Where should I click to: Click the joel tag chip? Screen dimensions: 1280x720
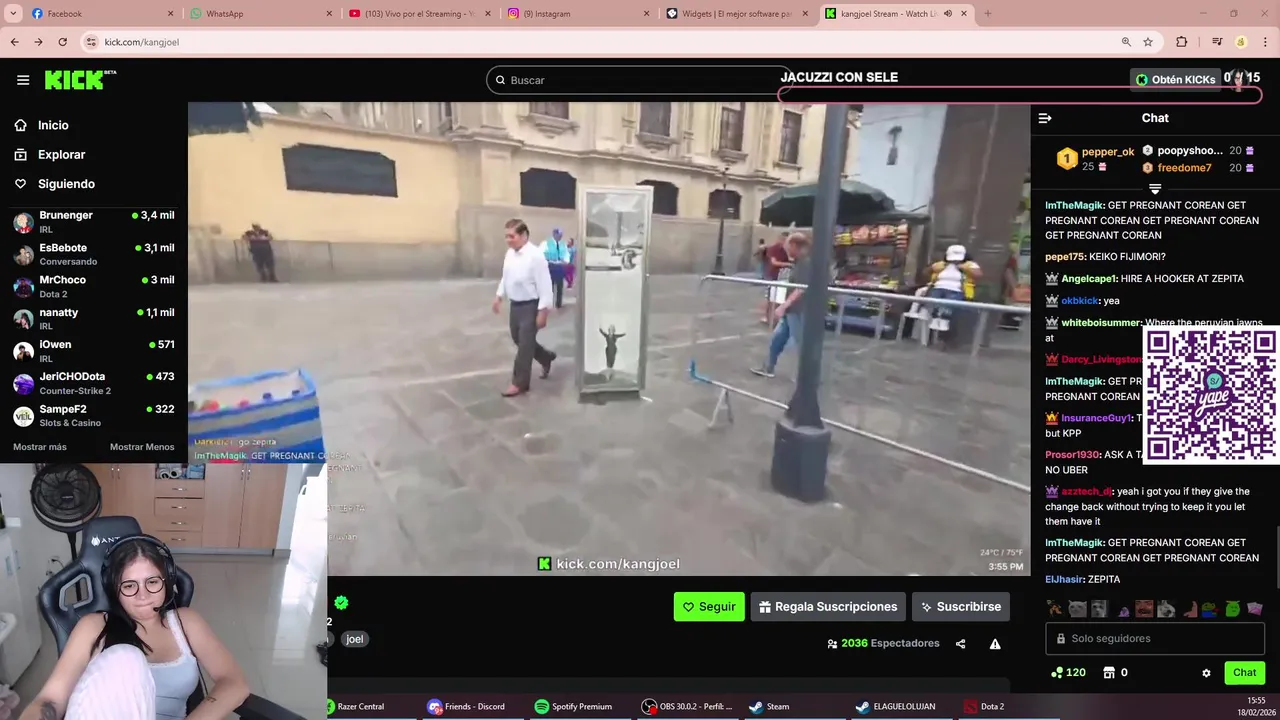click(355, 639)
